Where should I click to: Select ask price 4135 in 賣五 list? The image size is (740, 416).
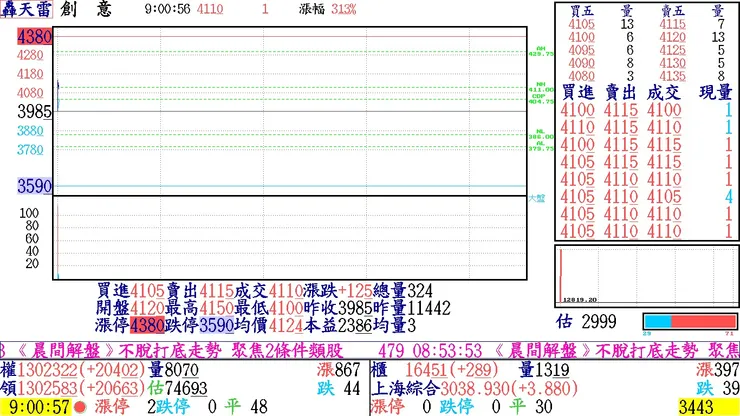pos(673,76)
